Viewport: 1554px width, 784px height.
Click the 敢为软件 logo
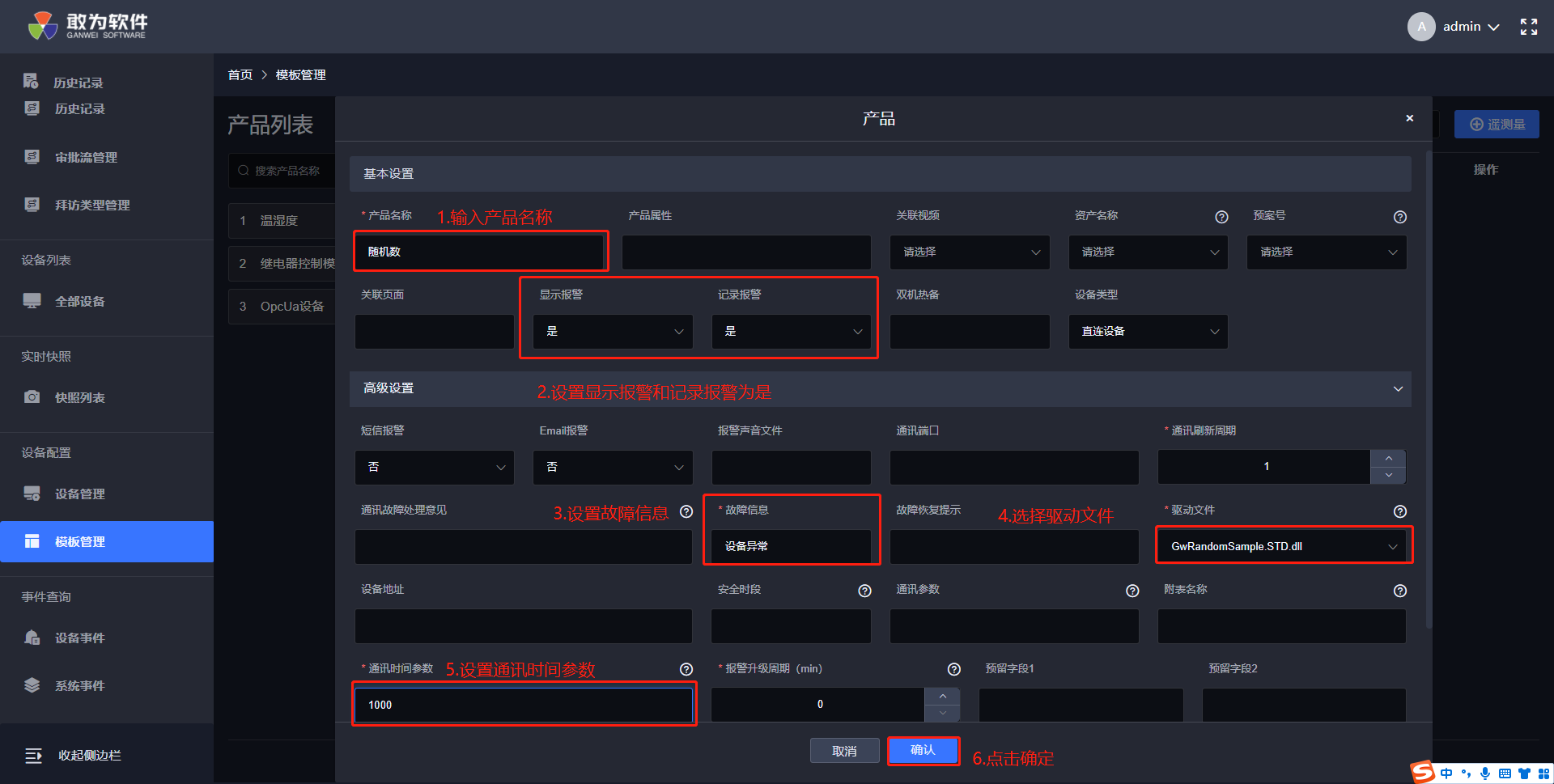point(87,26)
